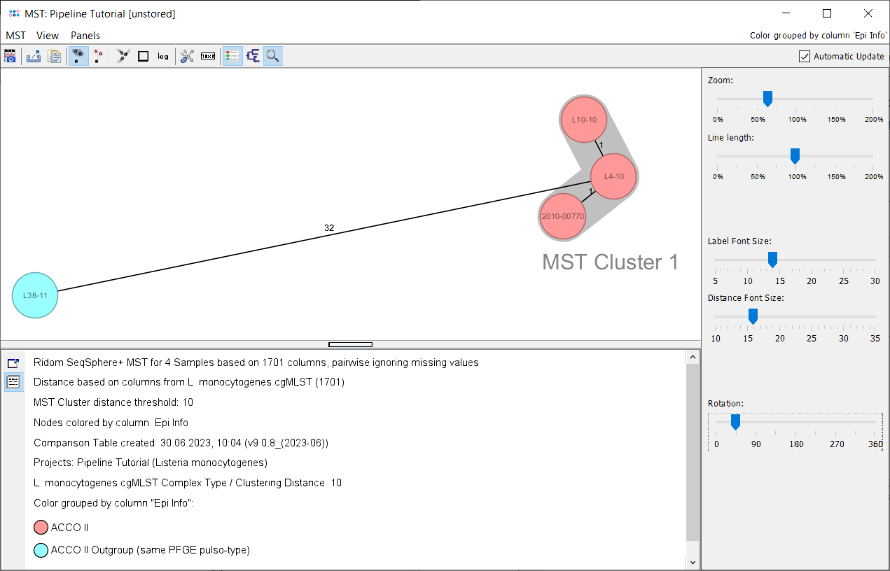Click the Line length slider handle

coord(795,156)
